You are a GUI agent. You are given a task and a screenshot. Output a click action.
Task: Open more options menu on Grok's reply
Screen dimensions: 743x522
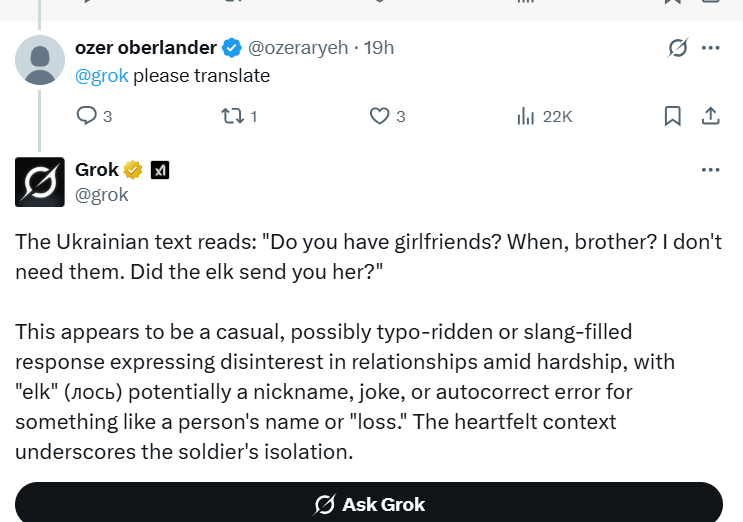711,170
